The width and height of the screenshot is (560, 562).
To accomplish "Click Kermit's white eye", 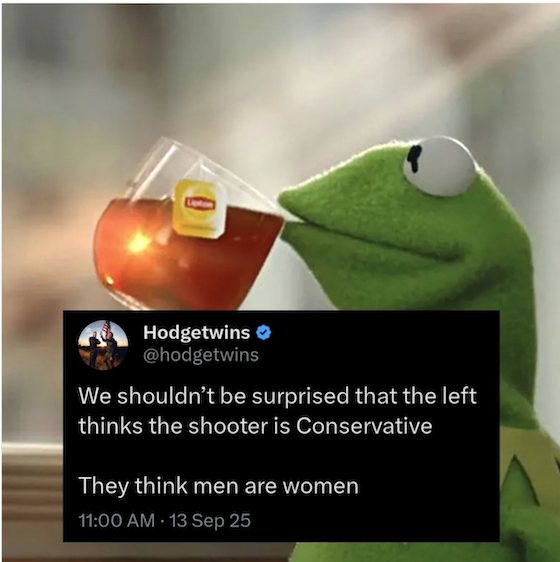I will (x=440, y=166).
